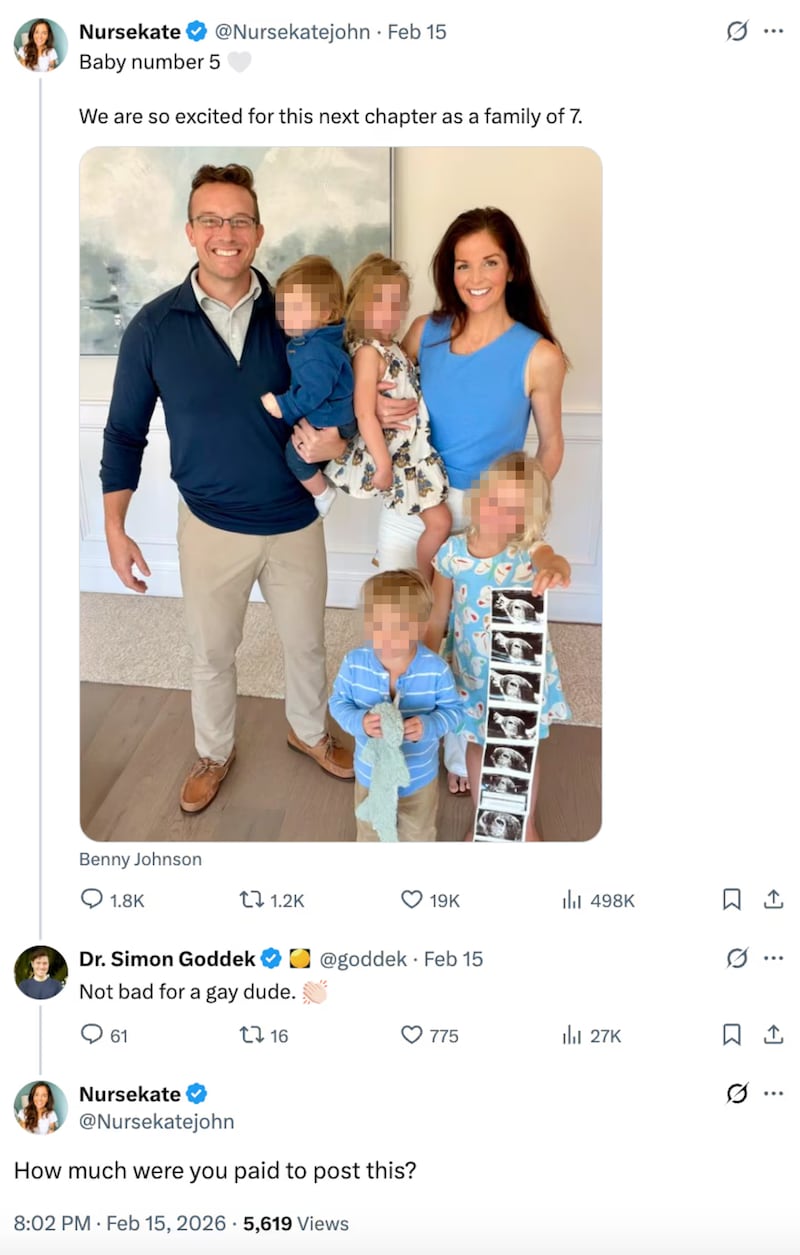
Task: Like Nursekate's baby announcement post
Action: point(410,900)
